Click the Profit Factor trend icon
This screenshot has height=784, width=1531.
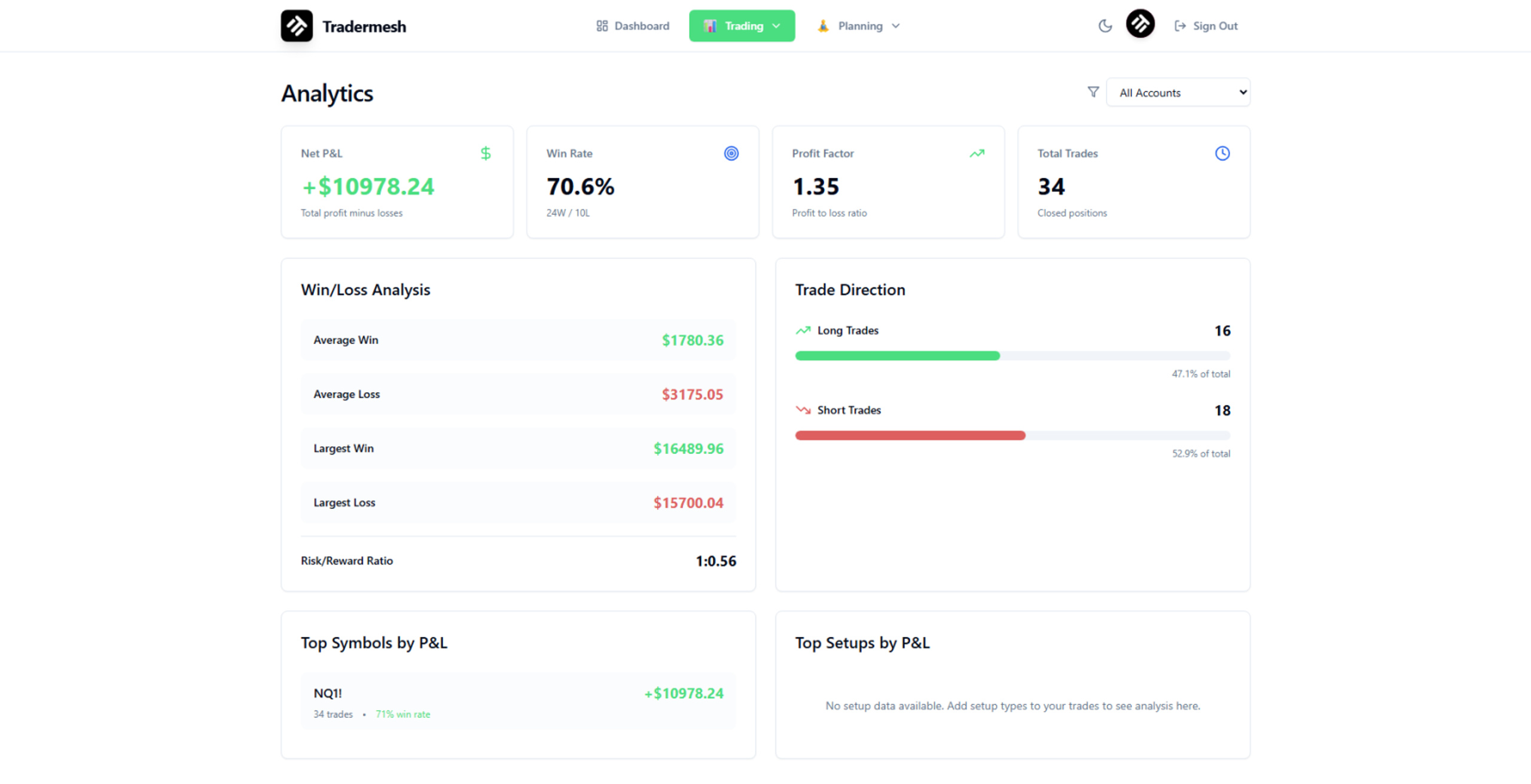pyautogui.click(x=977, y=153)
